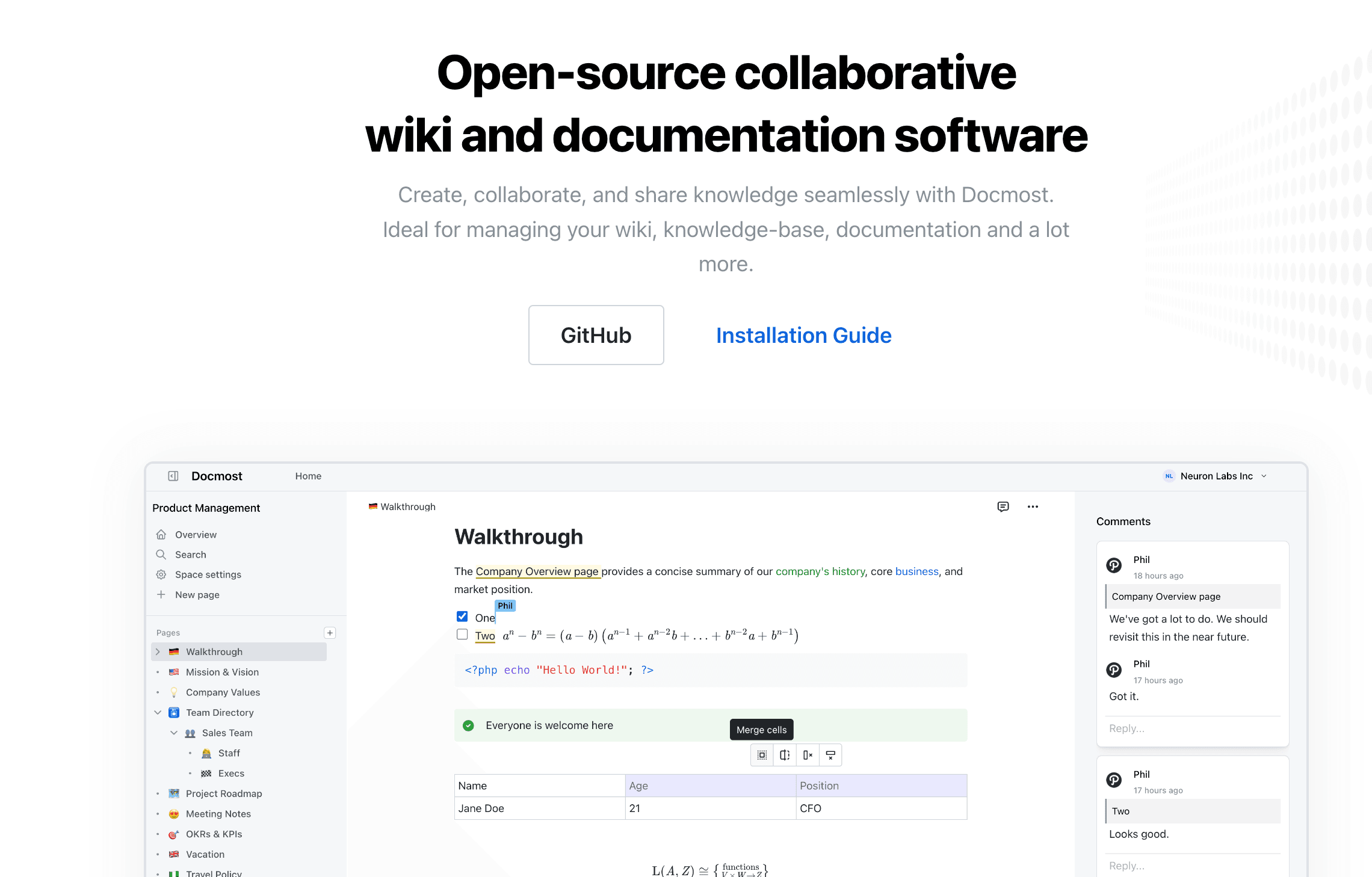Open the Home menu item
Viewport: 1372px width, 877px height.
[x=308, y=476]
